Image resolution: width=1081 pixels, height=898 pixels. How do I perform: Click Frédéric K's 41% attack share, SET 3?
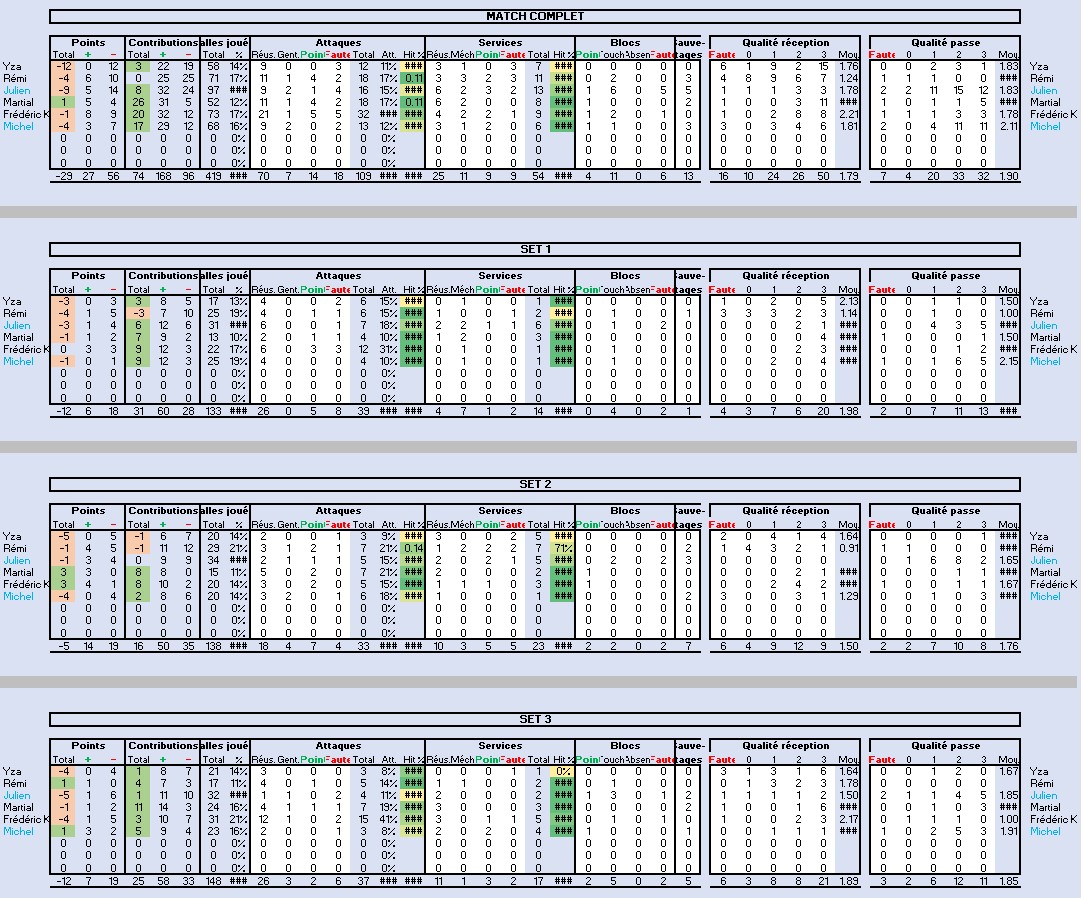[x=388, y=819]
